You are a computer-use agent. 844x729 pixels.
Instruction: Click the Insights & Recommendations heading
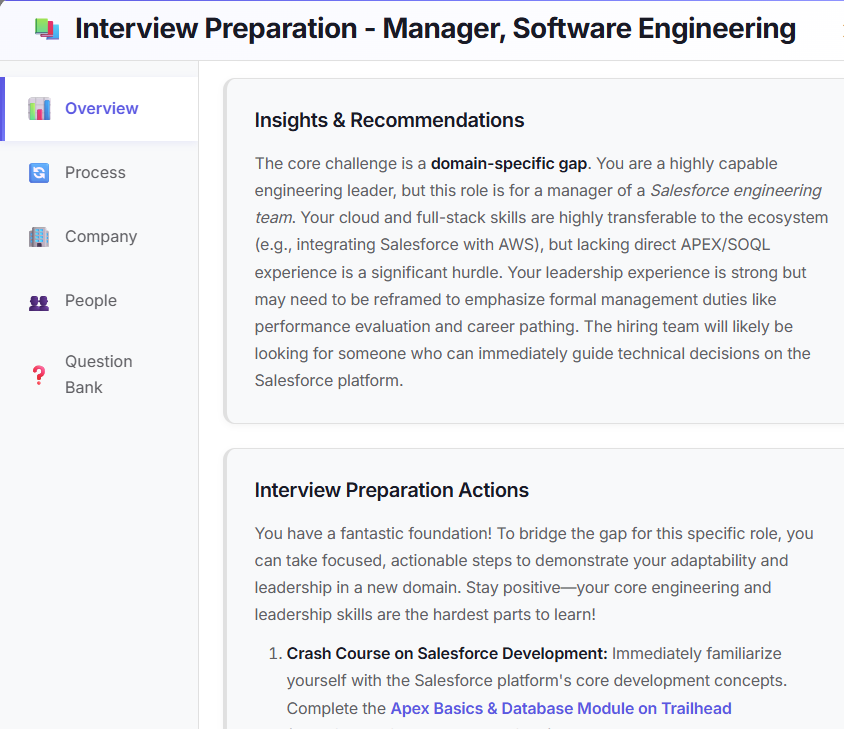point(389,119)
